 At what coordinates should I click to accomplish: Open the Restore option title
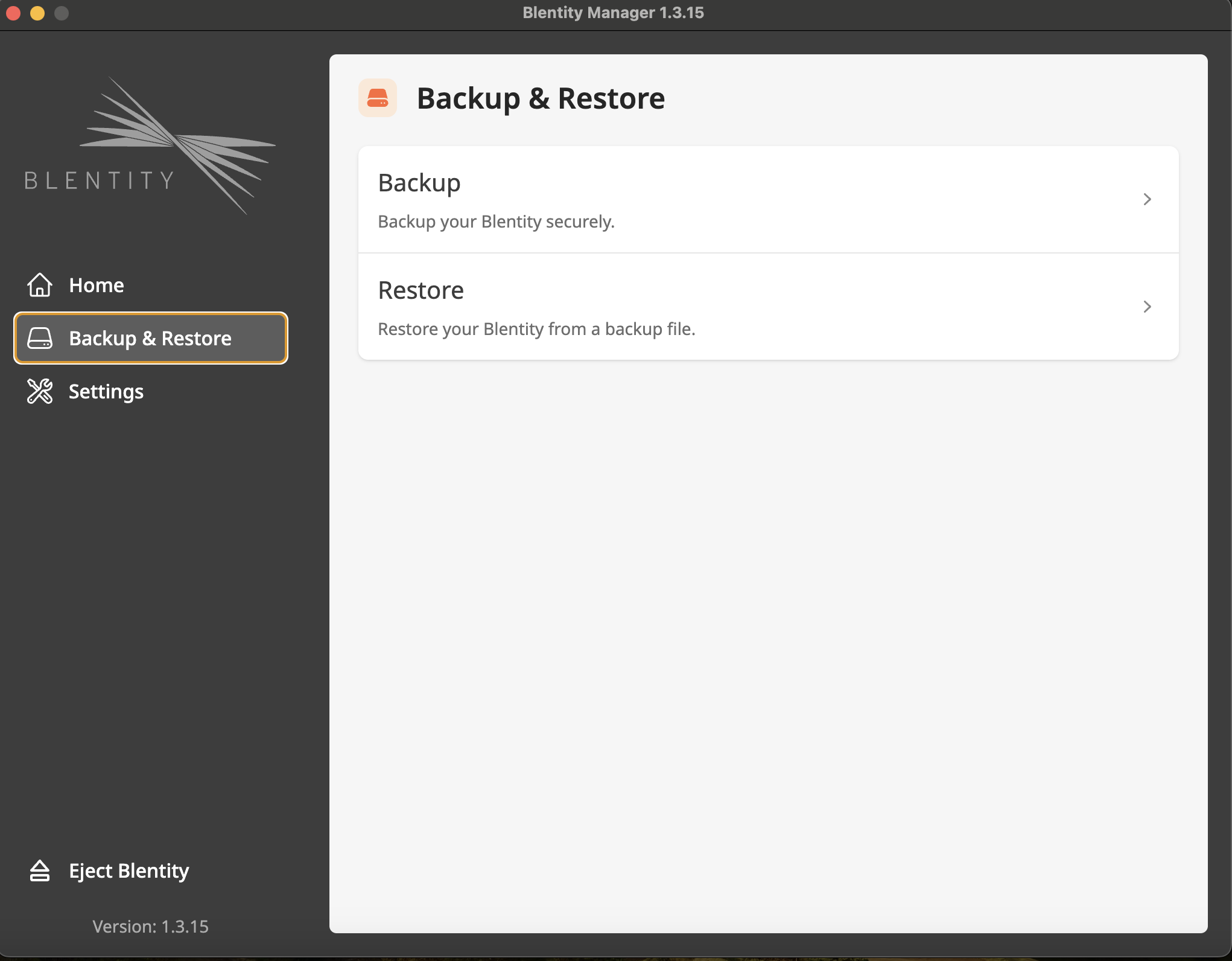(x=421, y=290)
